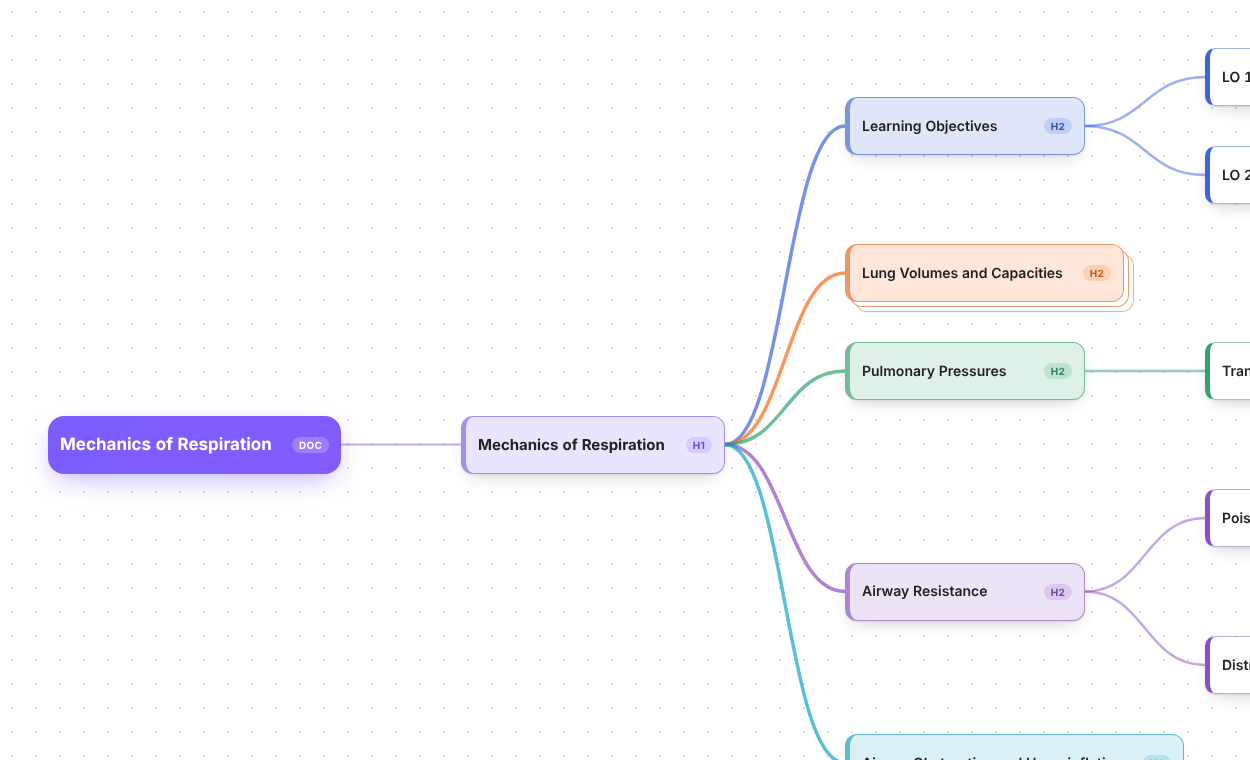Open the LO 1 child node
Image resolution: width=1250 pixels, height=760 pixels.
click(1228, 77)
